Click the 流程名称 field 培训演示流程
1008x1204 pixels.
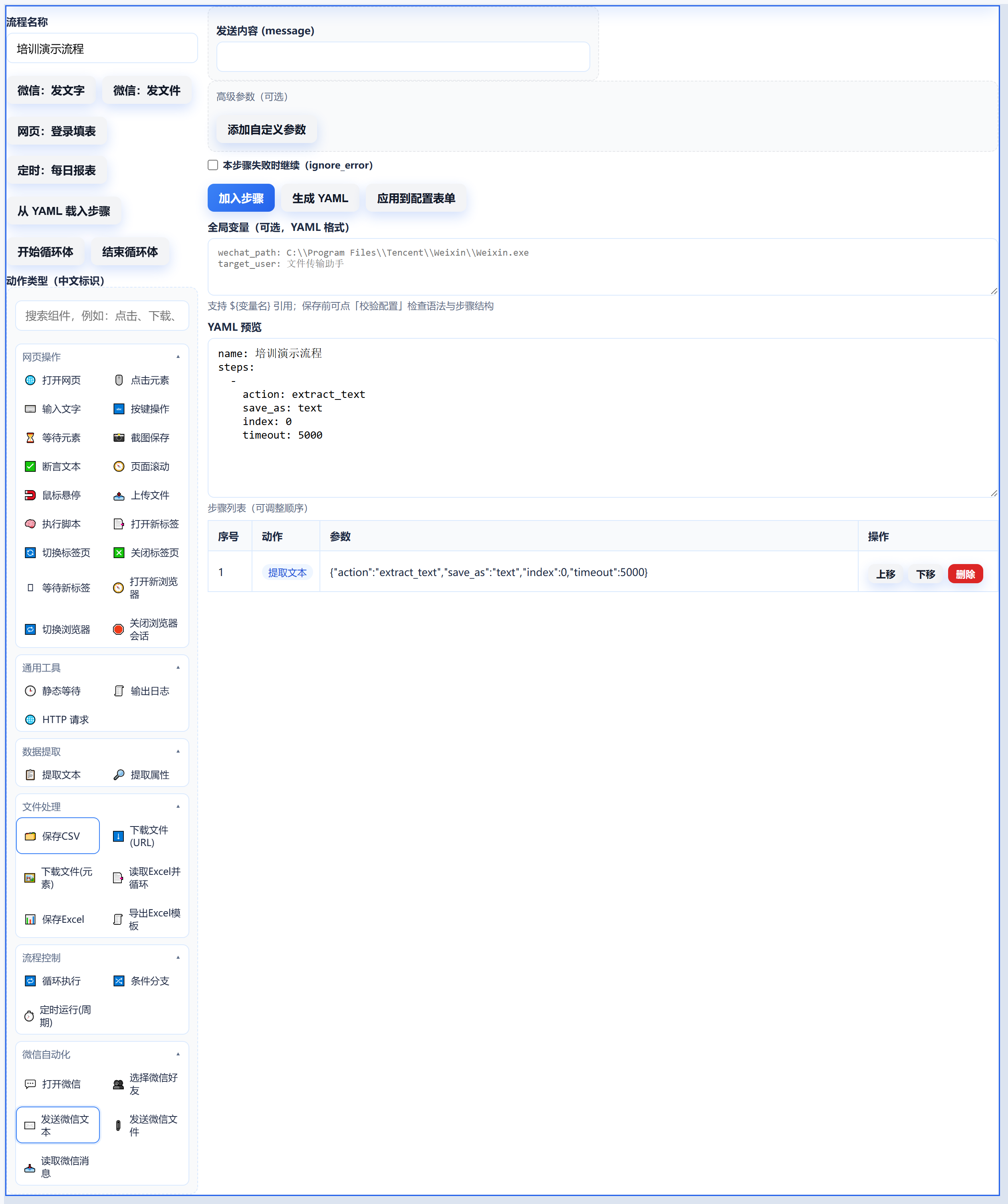click(x=102, y=48)
